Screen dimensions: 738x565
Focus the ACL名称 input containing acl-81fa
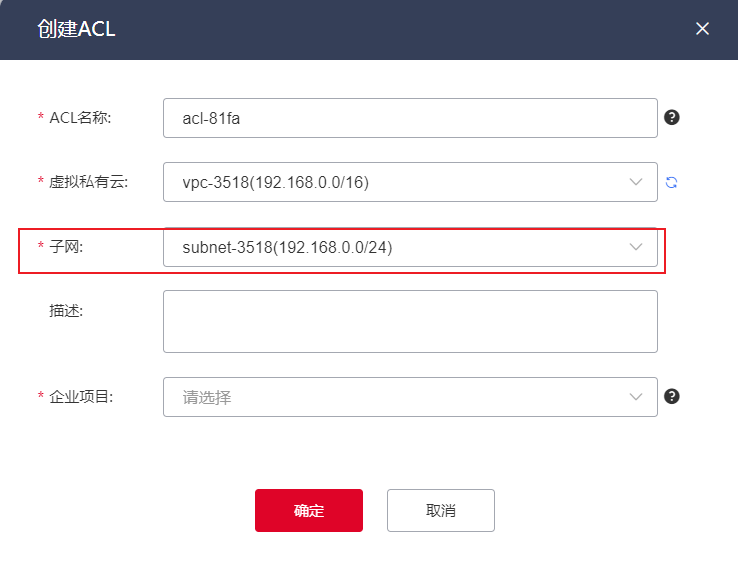[x=410, y=118]
